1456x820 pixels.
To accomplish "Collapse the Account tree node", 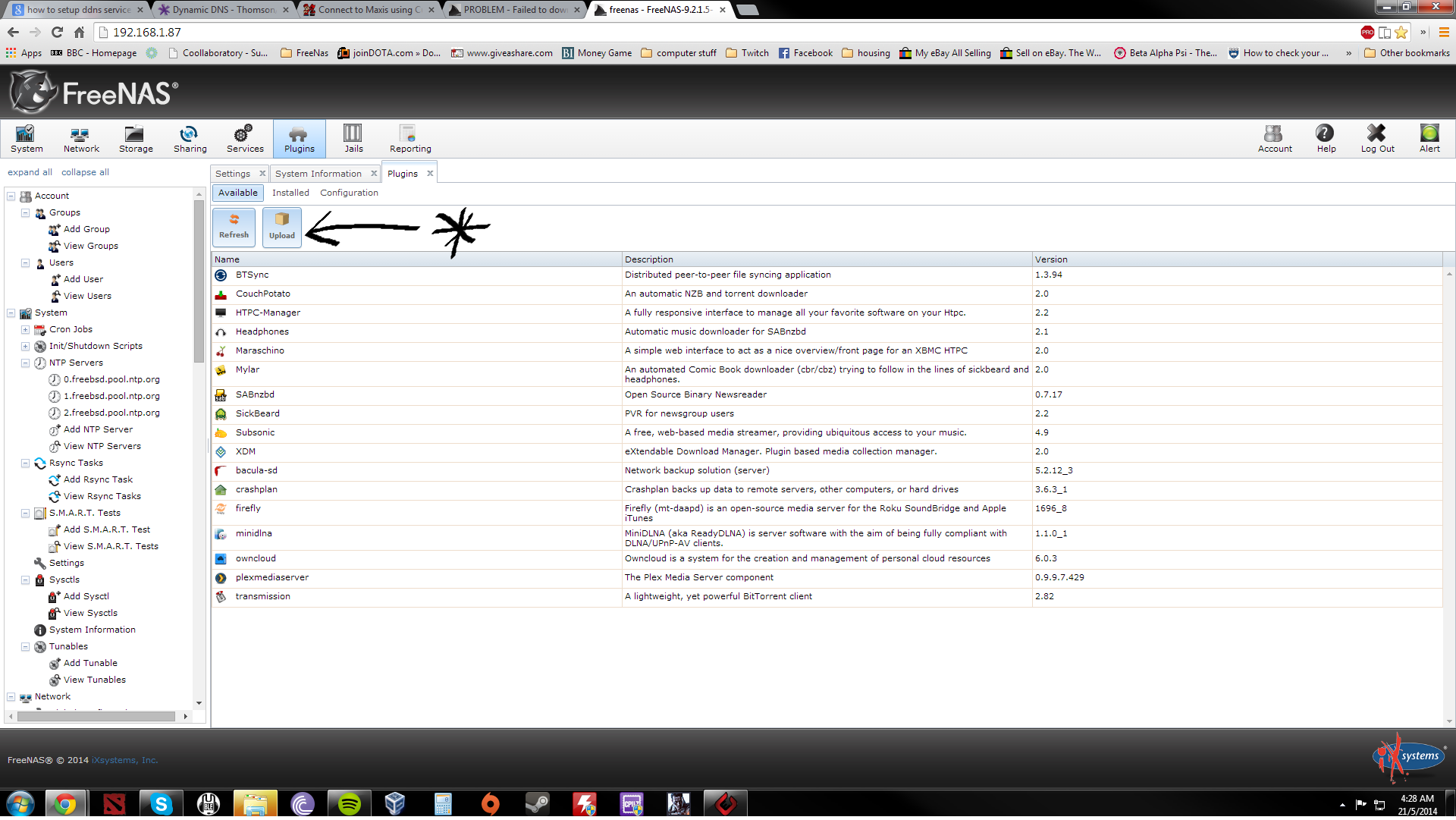I will tap(11, 196).
